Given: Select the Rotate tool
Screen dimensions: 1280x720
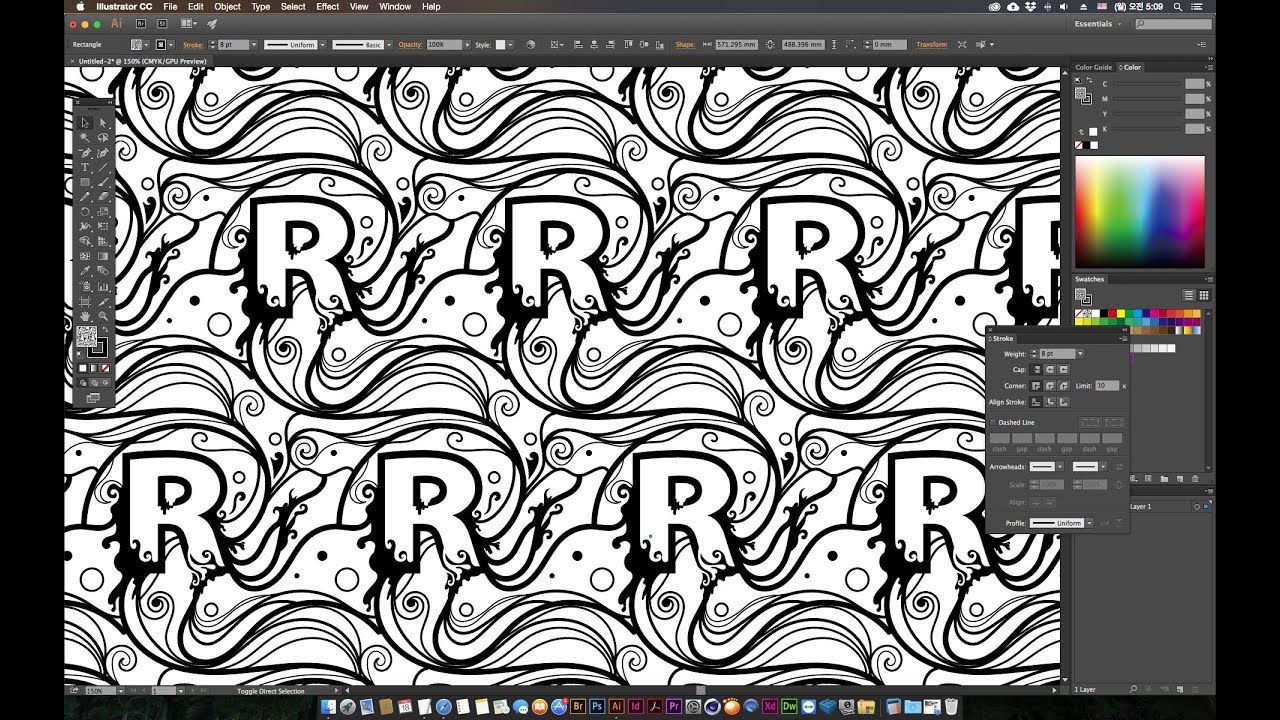Looking at the screenshot, I should click(x=84, y=212).
